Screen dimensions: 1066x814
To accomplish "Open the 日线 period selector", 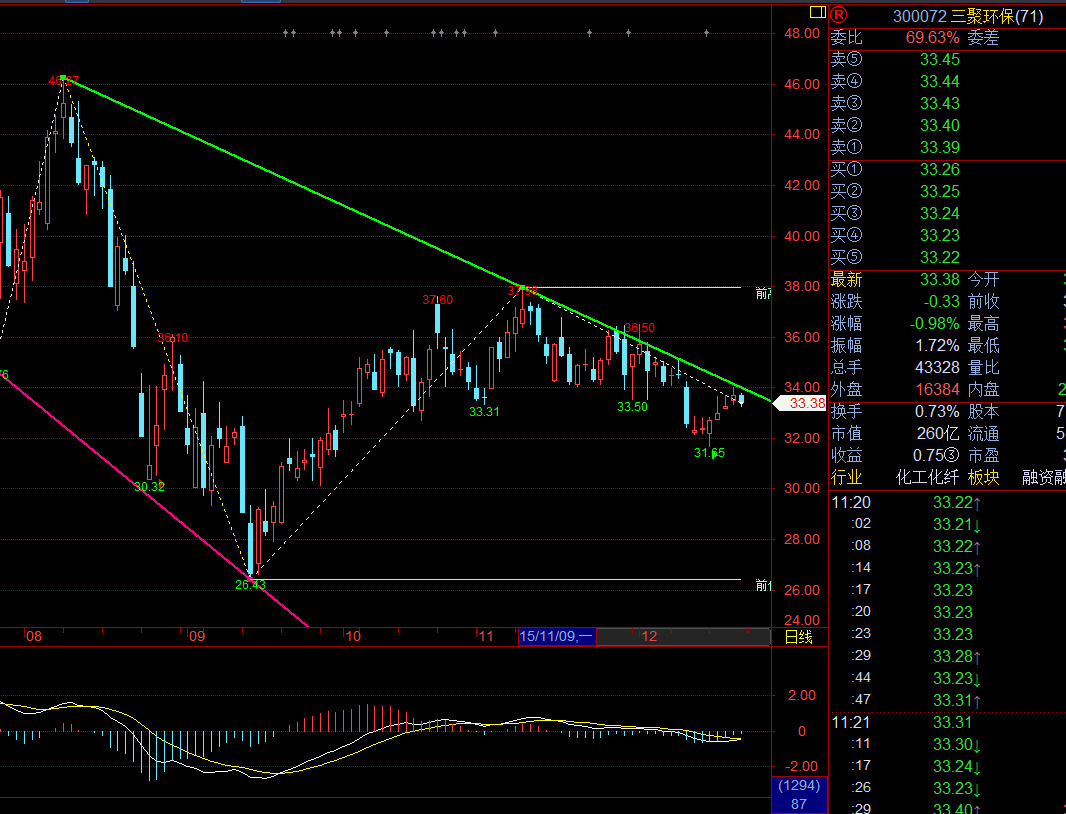I will click(x=798, y=637).
